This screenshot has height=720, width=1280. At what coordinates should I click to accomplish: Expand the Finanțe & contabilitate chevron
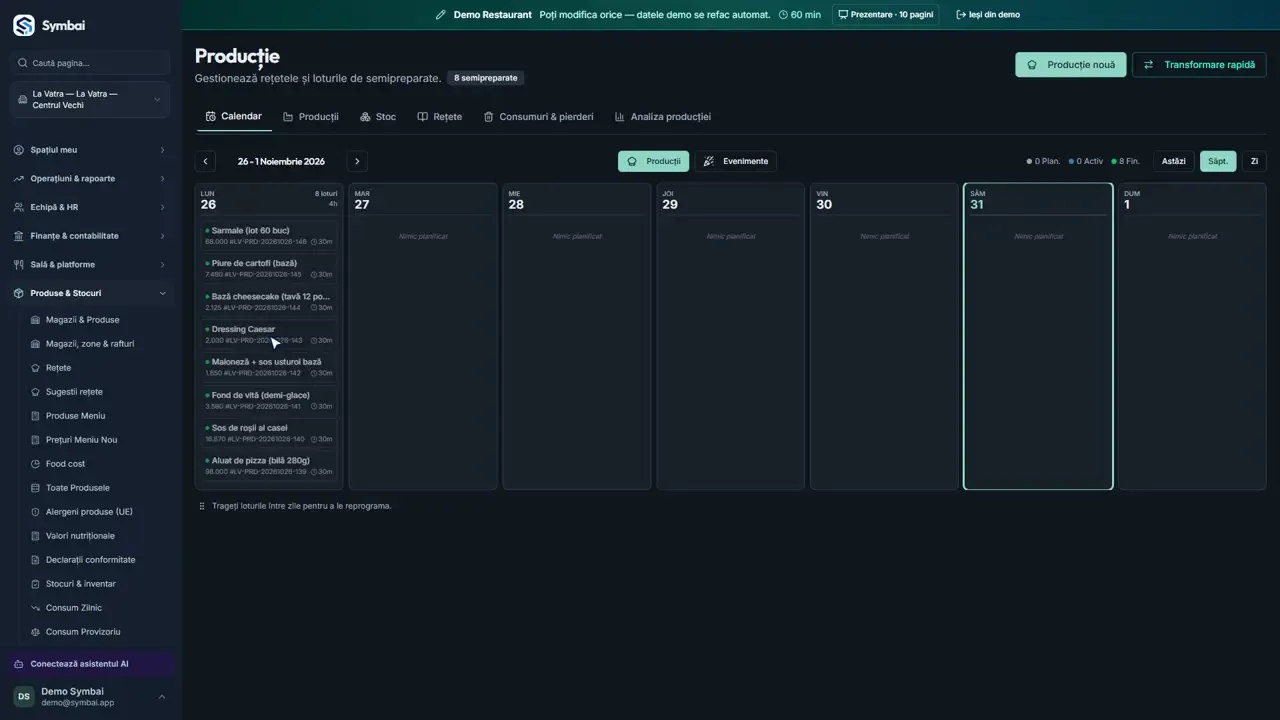[162, 236]
